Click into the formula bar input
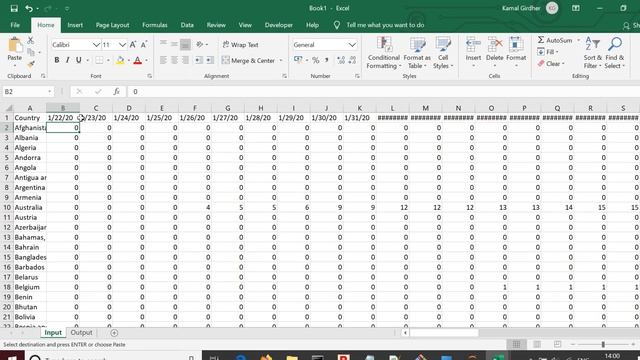 [x=384, y=92]
